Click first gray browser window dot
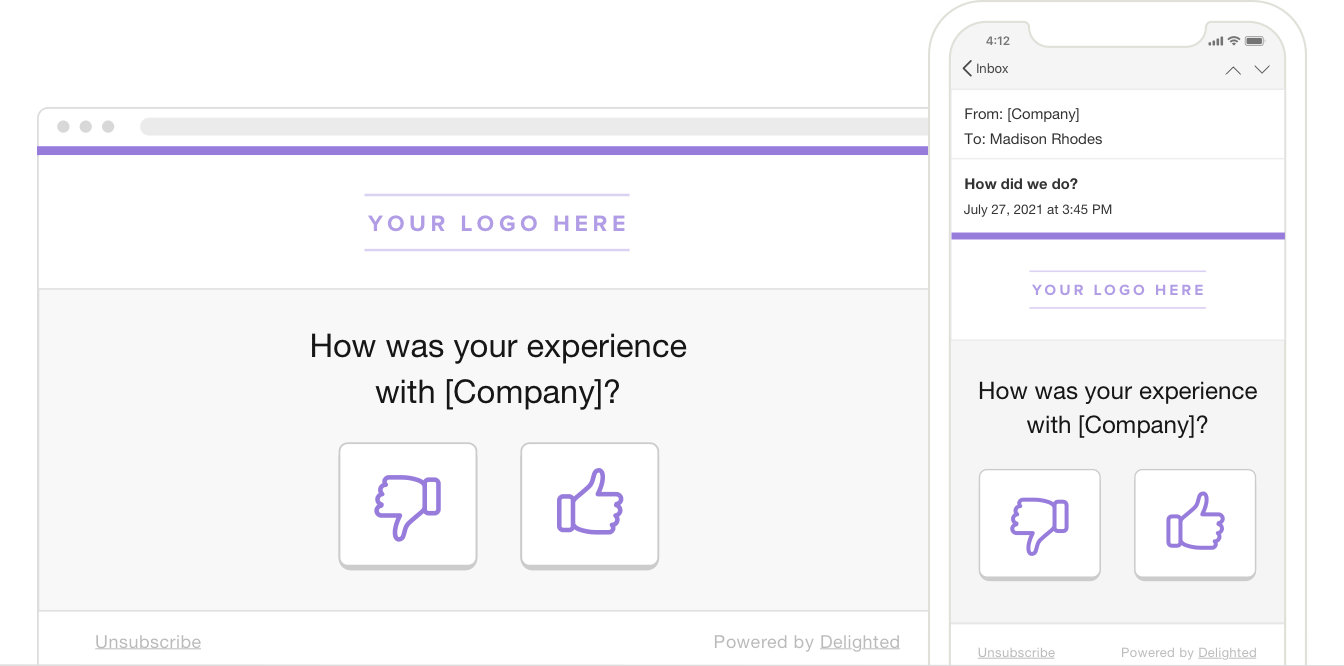Screen dimensions: 1344x666 (x=63, y=127)
